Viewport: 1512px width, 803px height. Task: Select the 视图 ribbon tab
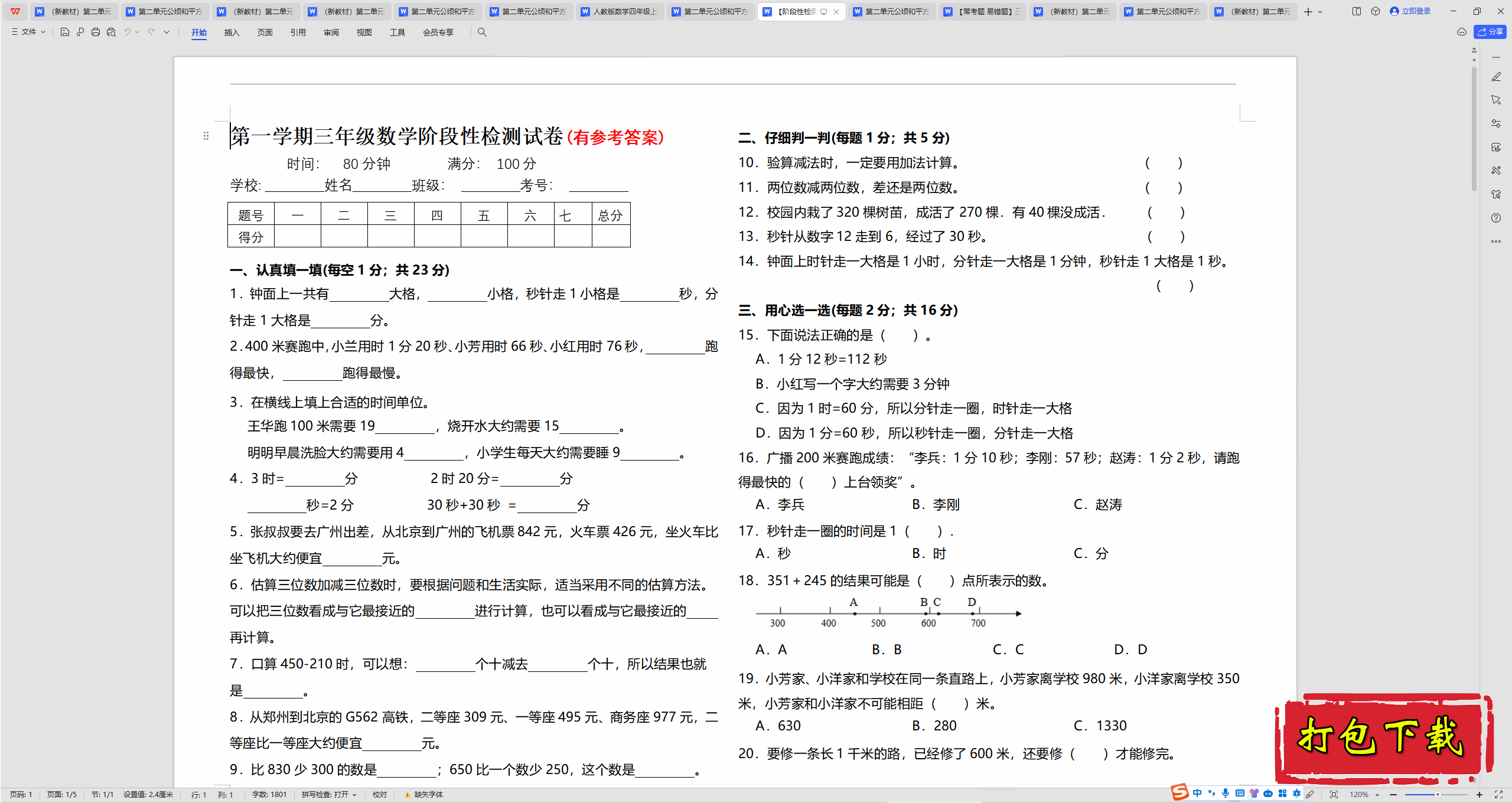tap(364, 32)
